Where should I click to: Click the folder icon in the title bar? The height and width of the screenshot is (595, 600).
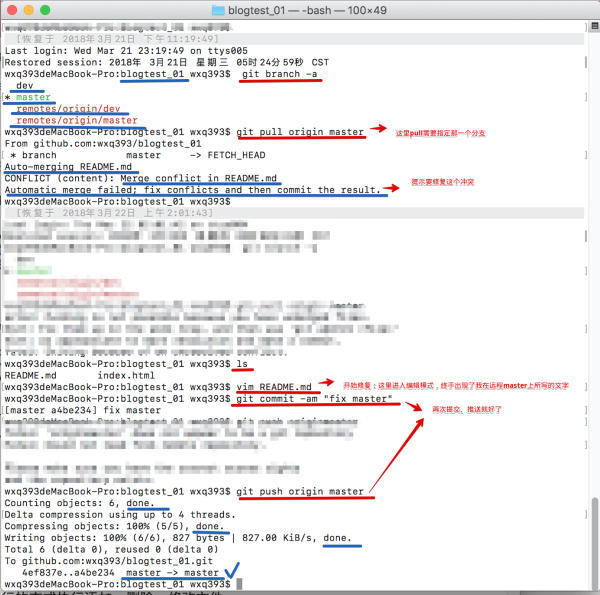218,10
